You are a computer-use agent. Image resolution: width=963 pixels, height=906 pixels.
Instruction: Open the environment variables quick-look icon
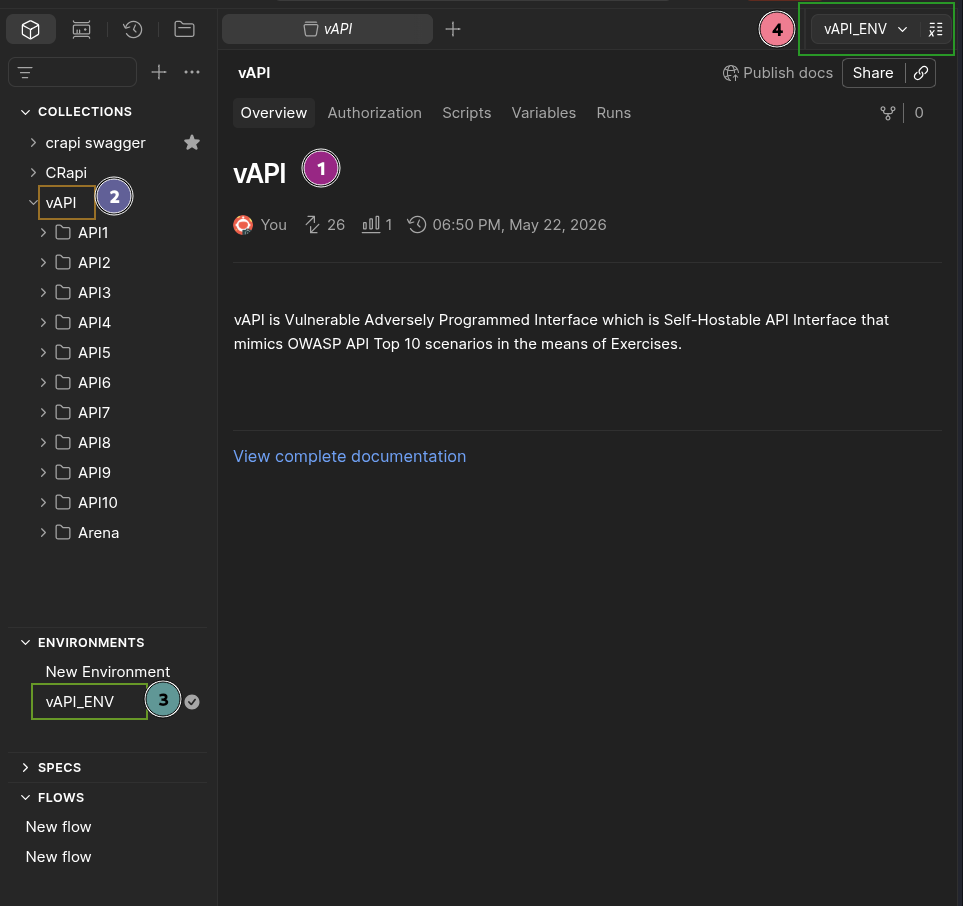tap(935, 29)
